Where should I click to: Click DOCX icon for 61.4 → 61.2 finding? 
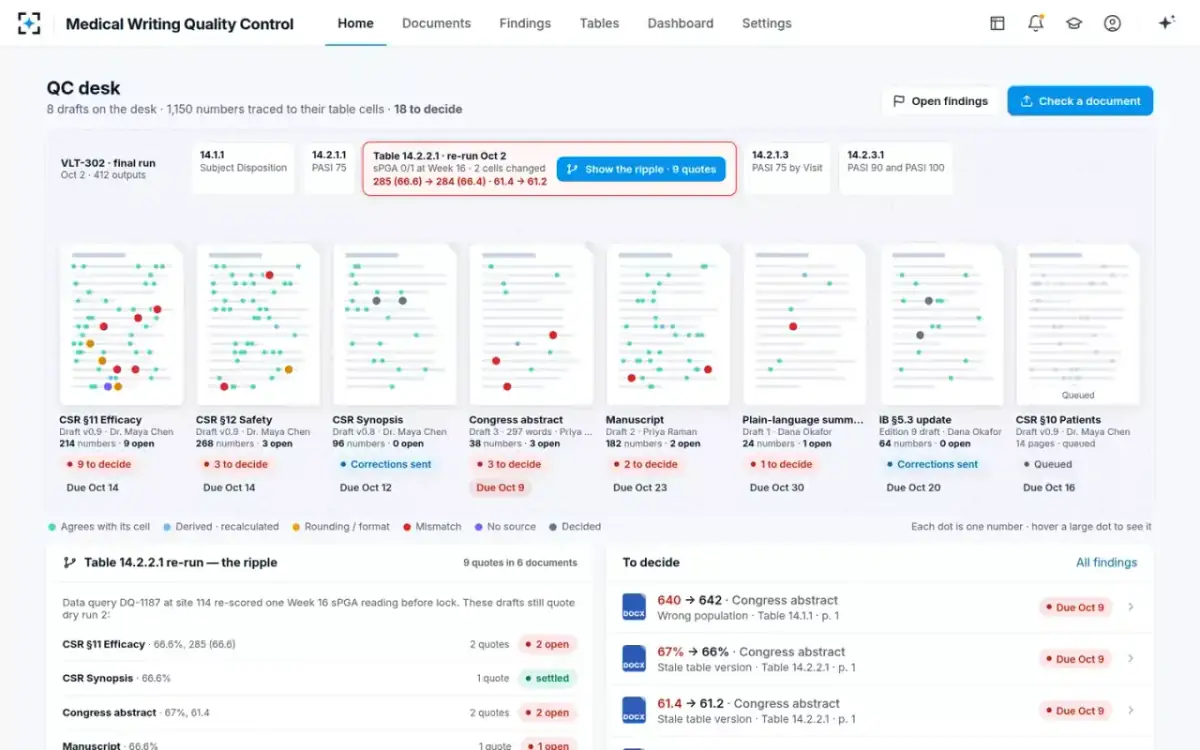click(x=634, y=710)
